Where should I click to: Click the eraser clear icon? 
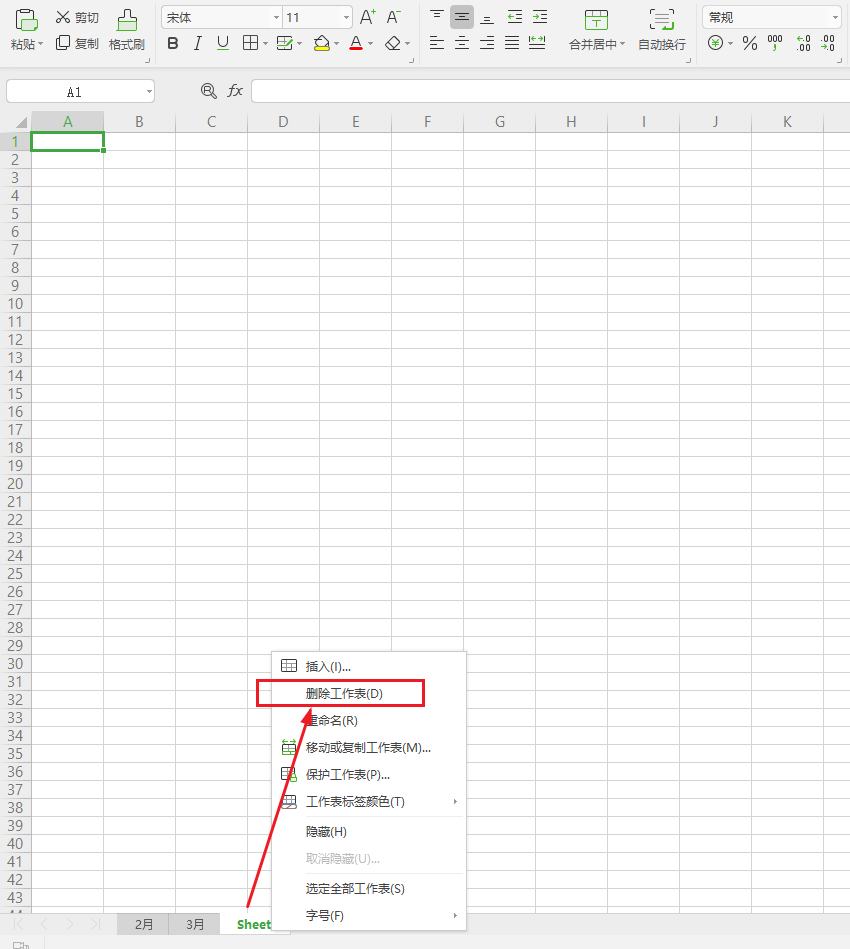tap(394, 43)
